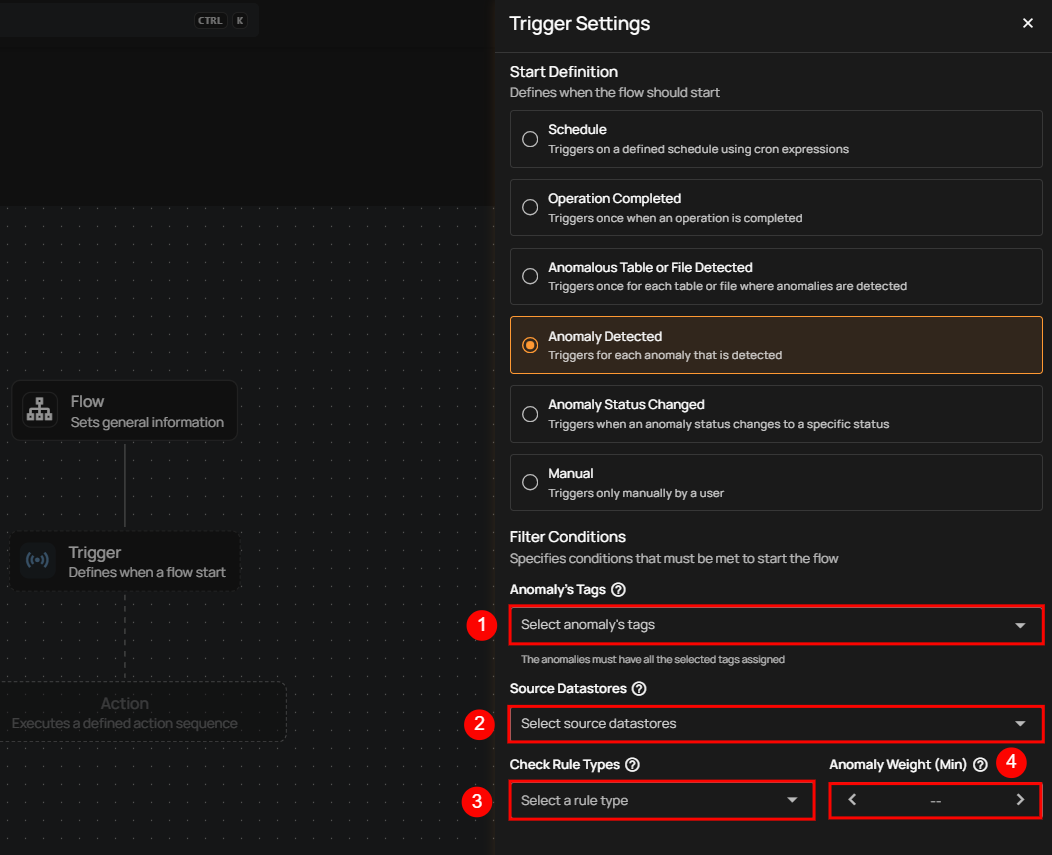Click help icon next to Anomaly's Tags

pyautogui.click(x=618, y=590)
